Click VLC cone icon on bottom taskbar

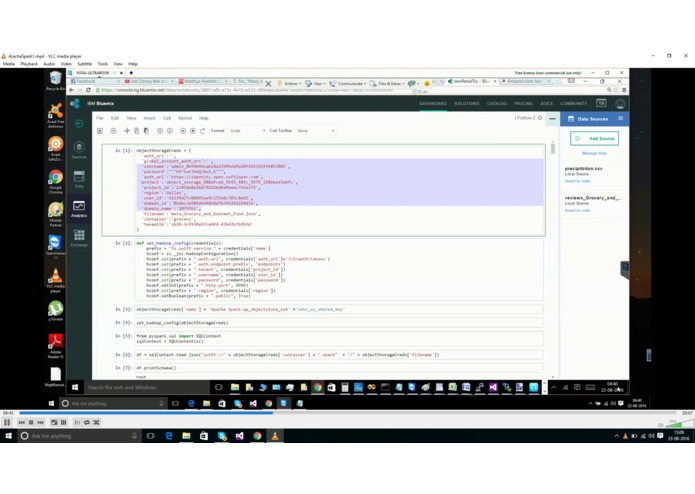pos(275,436)
